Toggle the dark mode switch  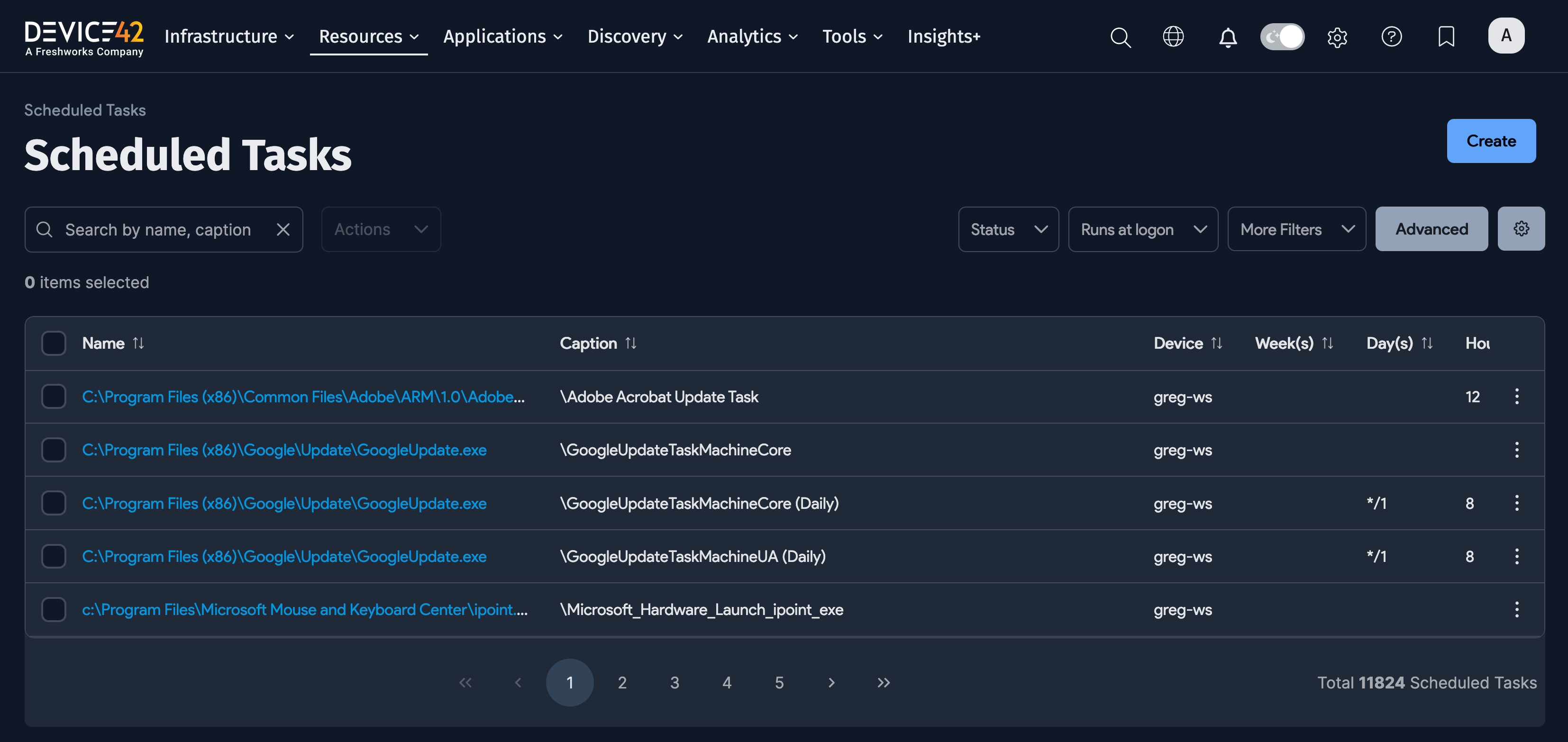click(1282, 37)
